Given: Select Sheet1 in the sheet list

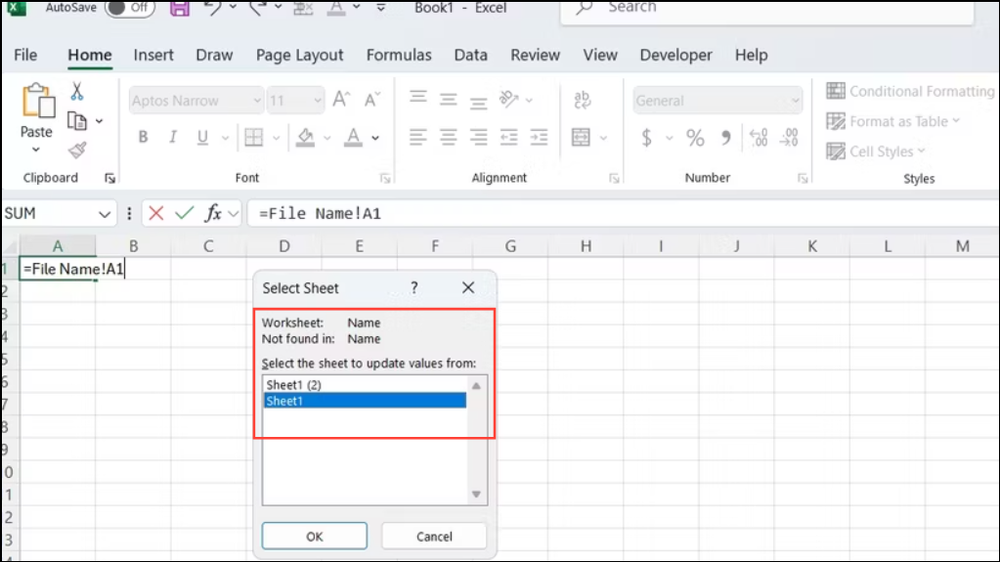Looking at the screenshot, I should (365, 401).
